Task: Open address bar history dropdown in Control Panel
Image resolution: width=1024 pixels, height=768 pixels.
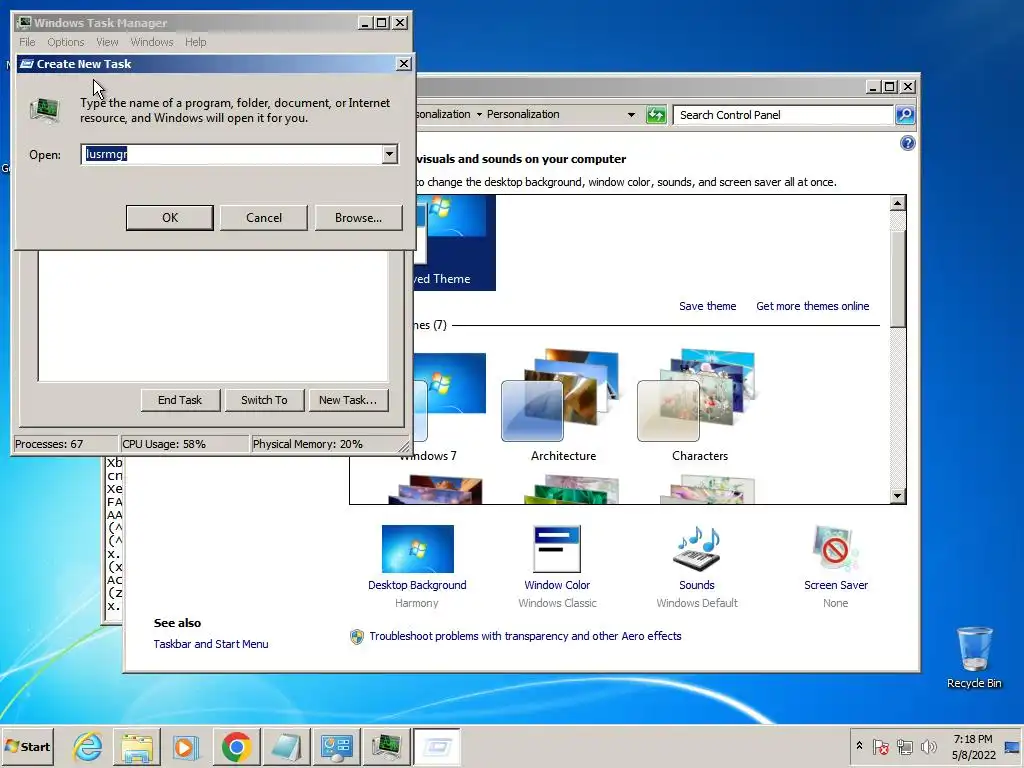Action: [x=631, y=115]
